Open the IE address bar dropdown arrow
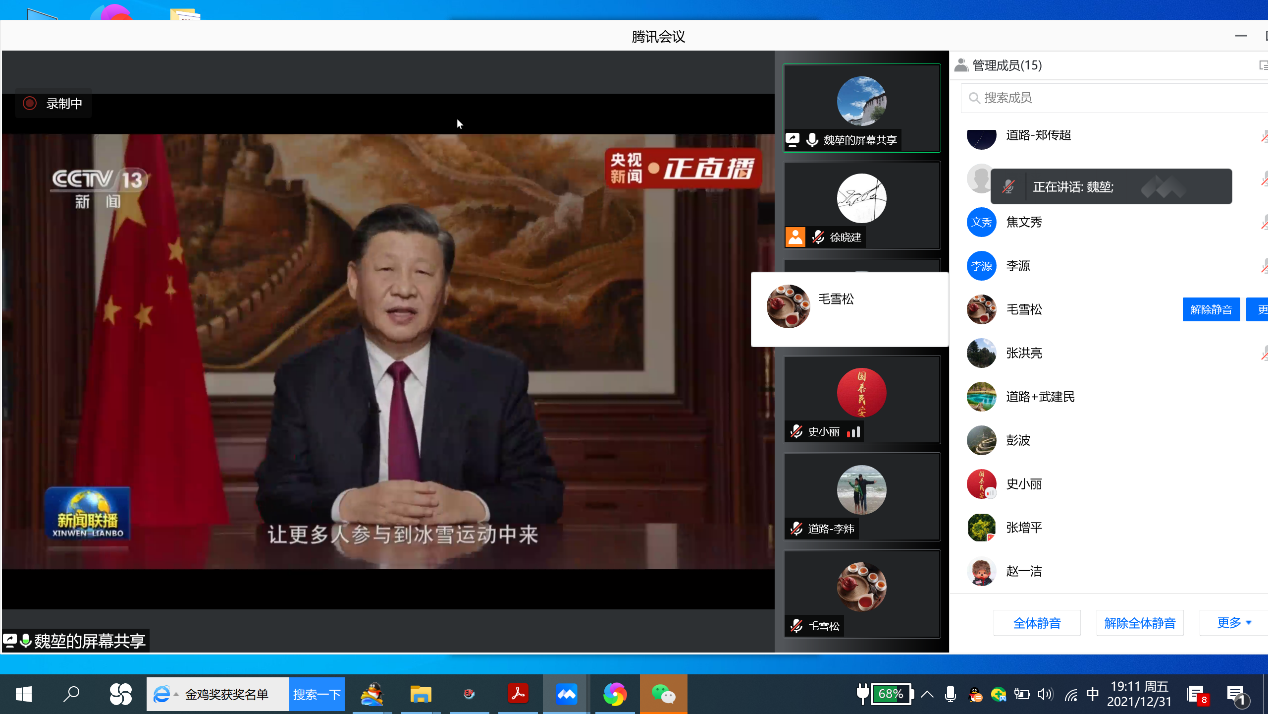The width and height of the screenshot is (1268, 714). 176,694
